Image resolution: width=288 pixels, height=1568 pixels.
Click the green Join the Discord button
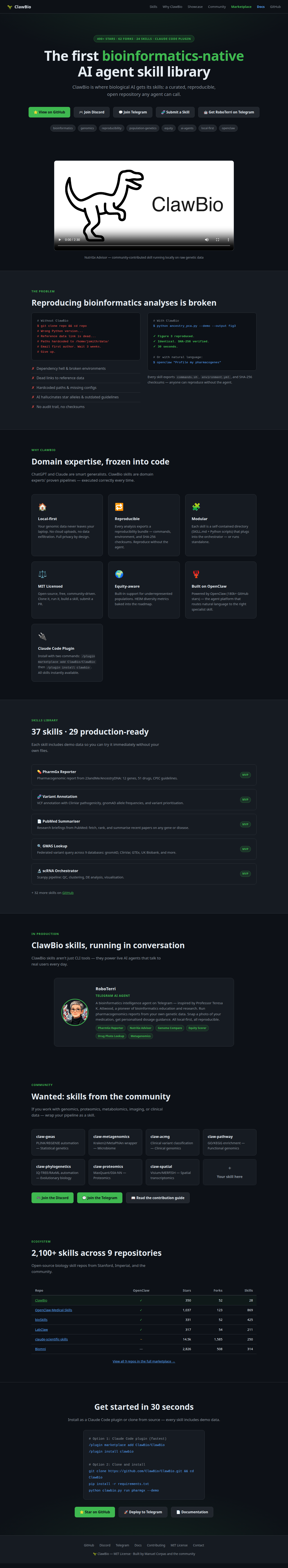click(x=52, y=1198)
